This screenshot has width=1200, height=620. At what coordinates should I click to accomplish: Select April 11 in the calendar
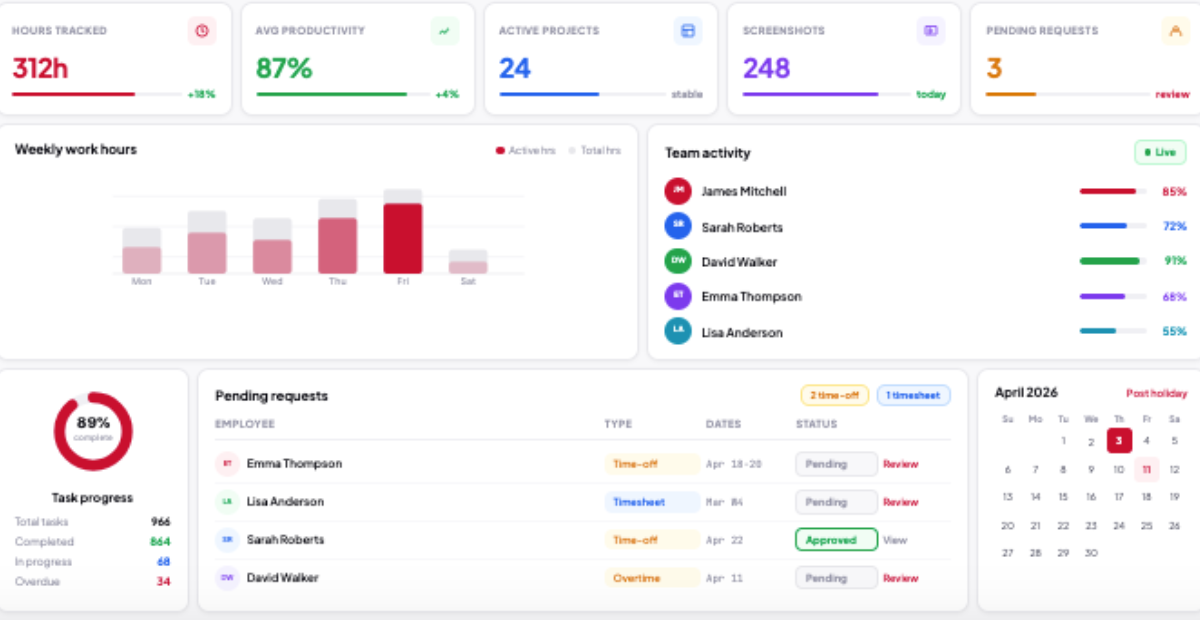[1147, 469]
